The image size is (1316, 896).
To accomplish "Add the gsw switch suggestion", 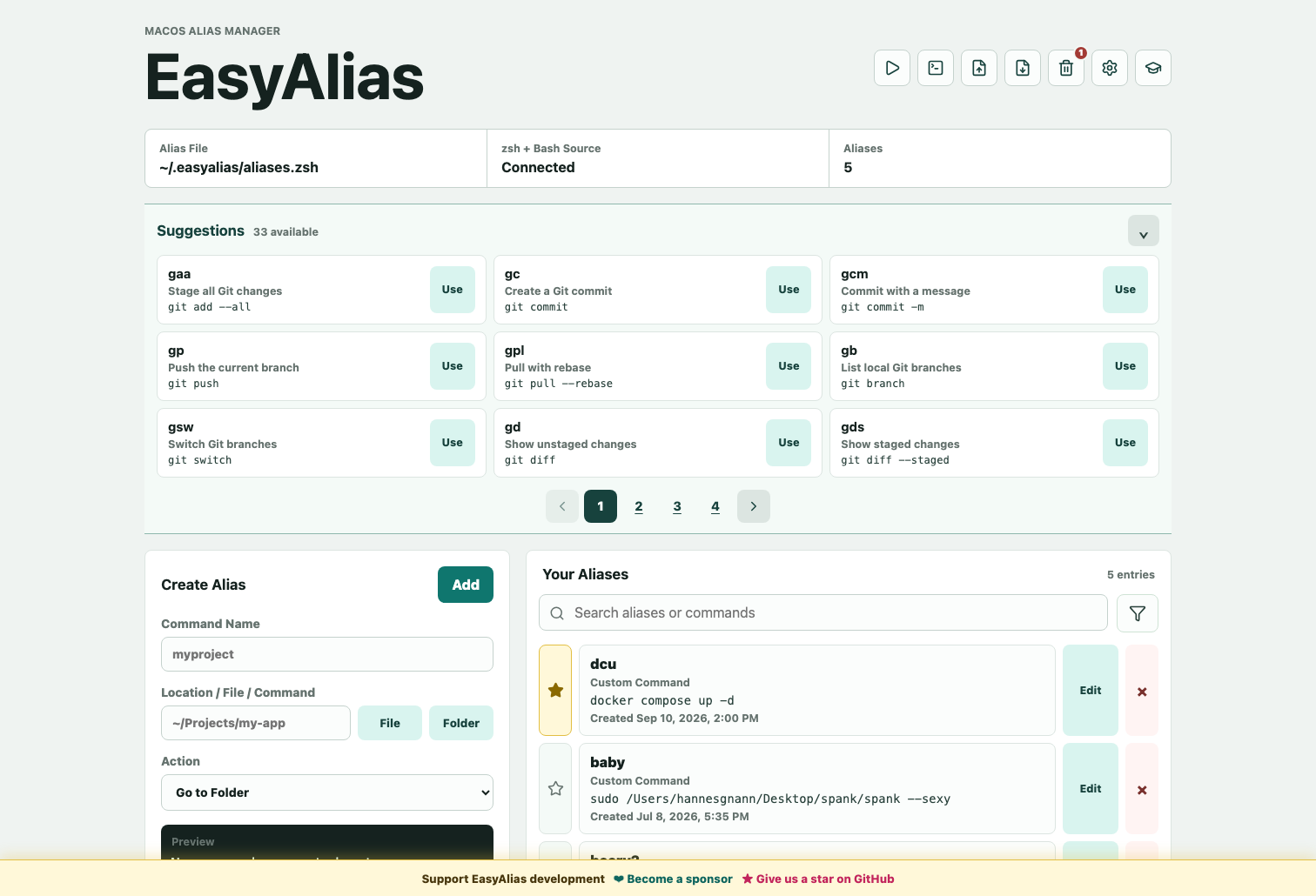I will [453, 443].
